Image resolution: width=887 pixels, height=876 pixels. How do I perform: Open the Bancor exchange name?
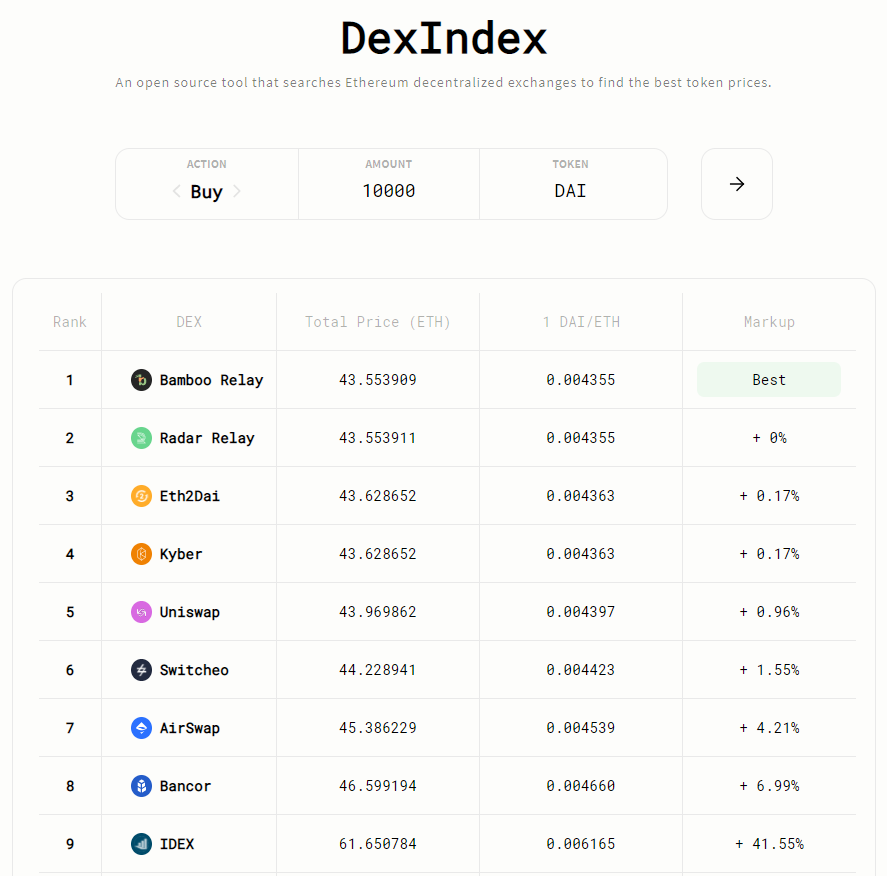click(185, 786)
